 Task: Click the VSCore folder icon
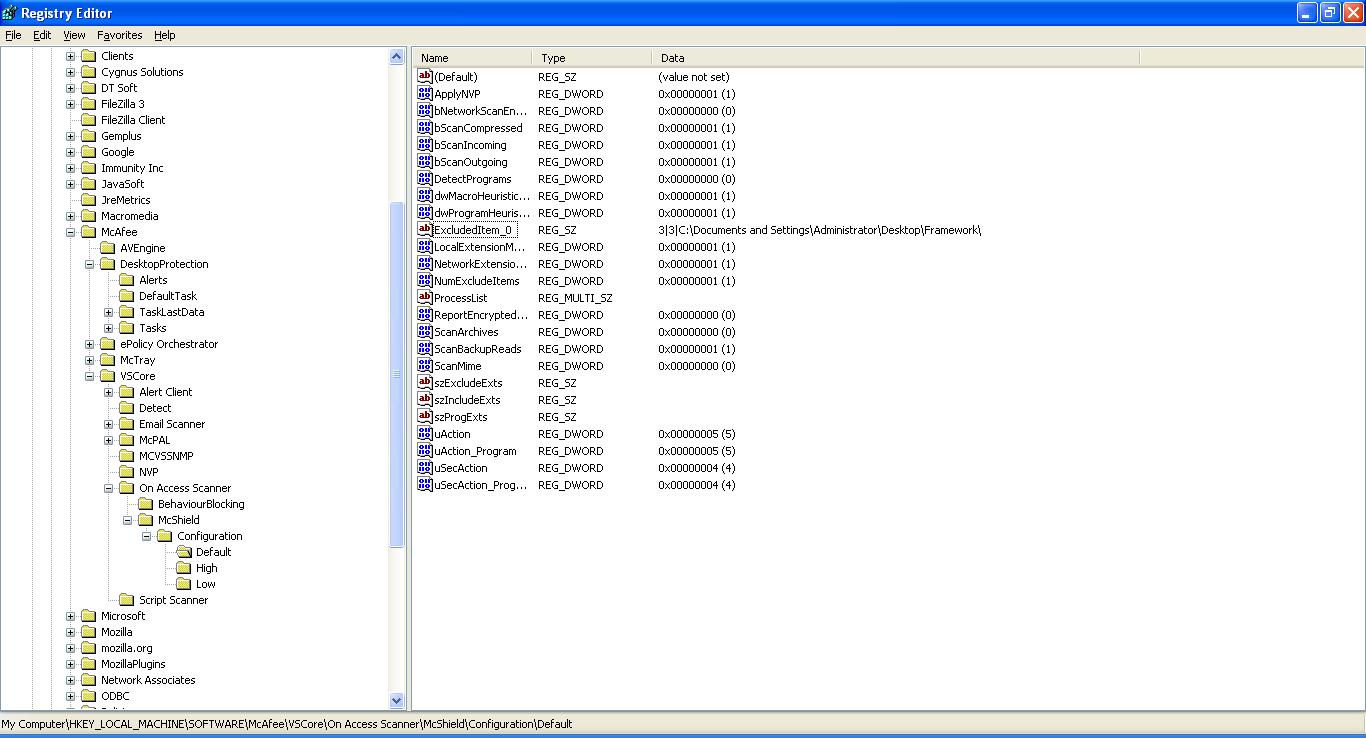coord(107,376)
